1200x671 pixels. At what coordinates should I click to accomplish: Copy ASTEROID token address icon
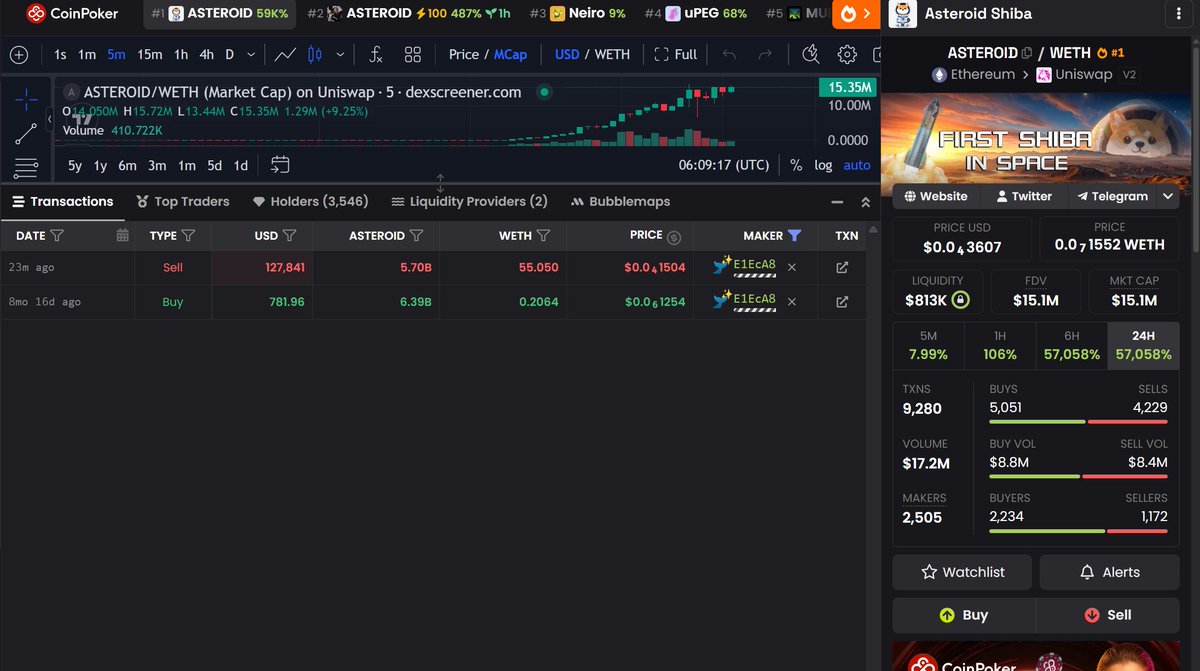click(x=1027, y=53)
